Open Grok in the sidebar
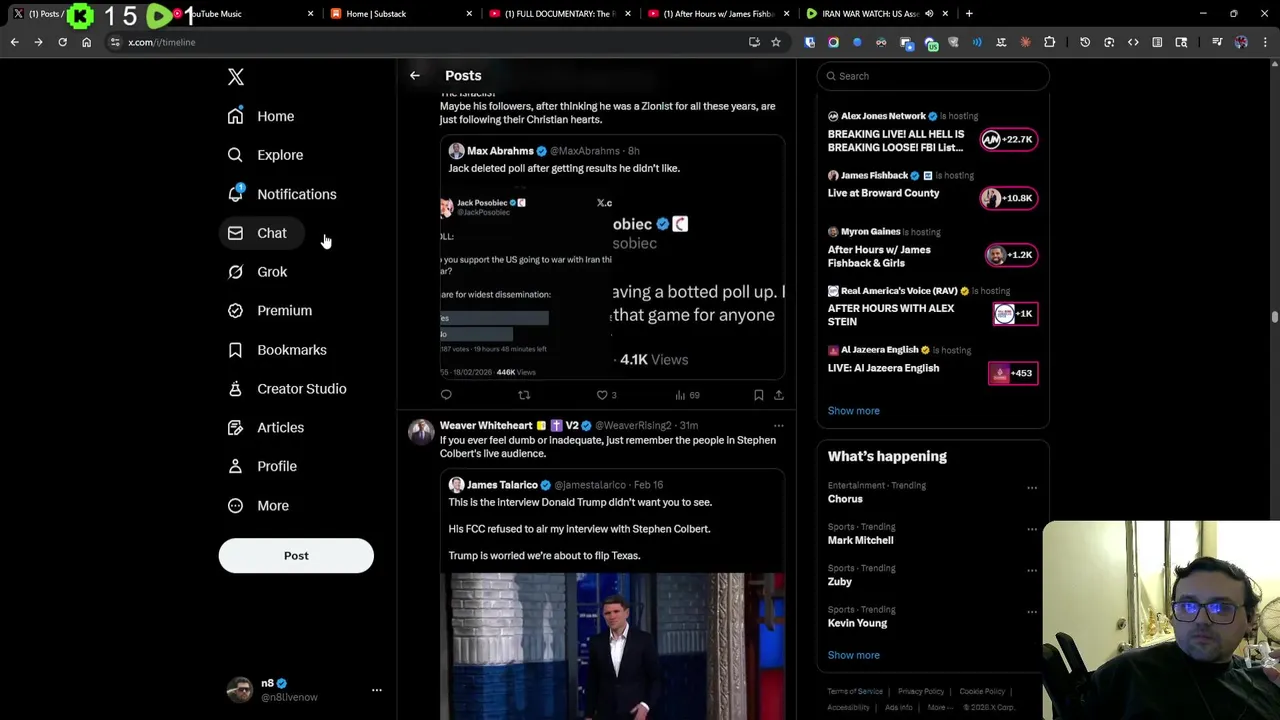Screen dimensions: 1280x720 pos(257,272)
